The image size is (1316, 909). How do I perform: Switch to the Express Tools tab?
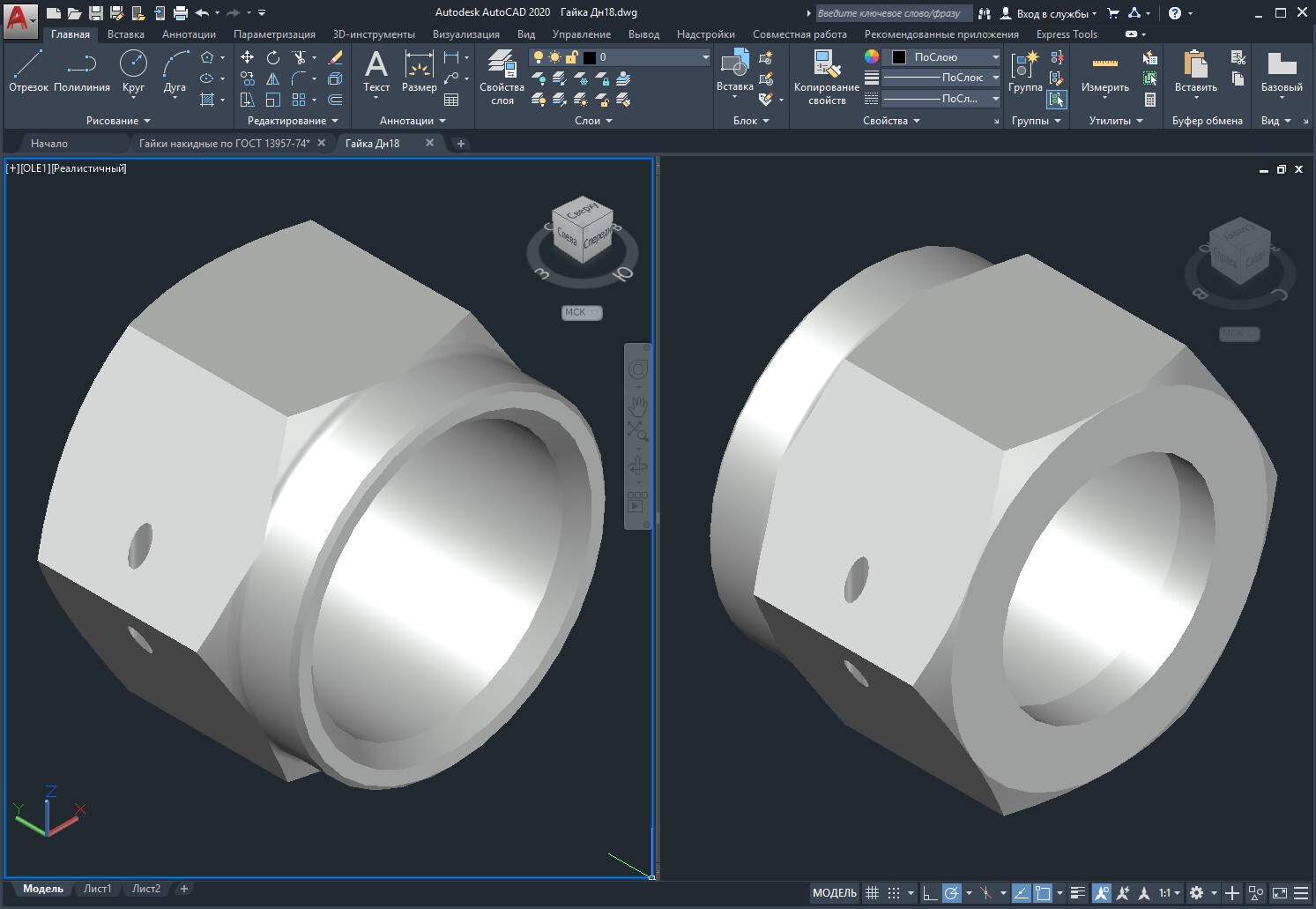(x=1067, y=34)
